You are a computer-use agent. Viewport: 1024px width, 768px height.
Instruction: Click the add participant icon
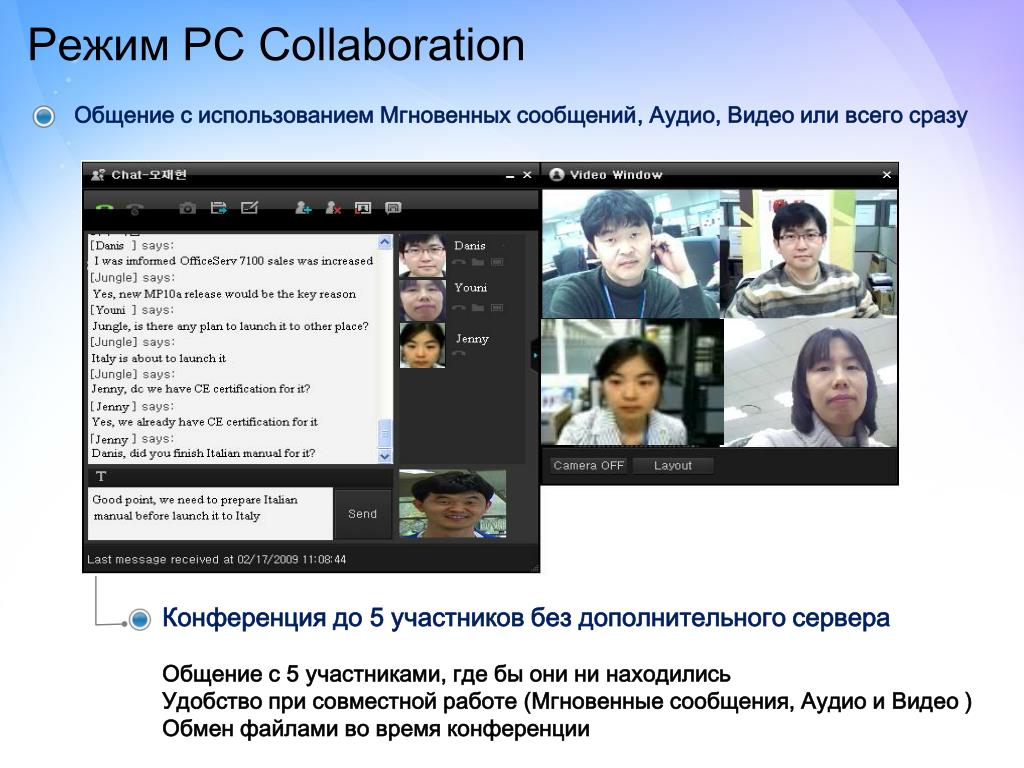303,208
